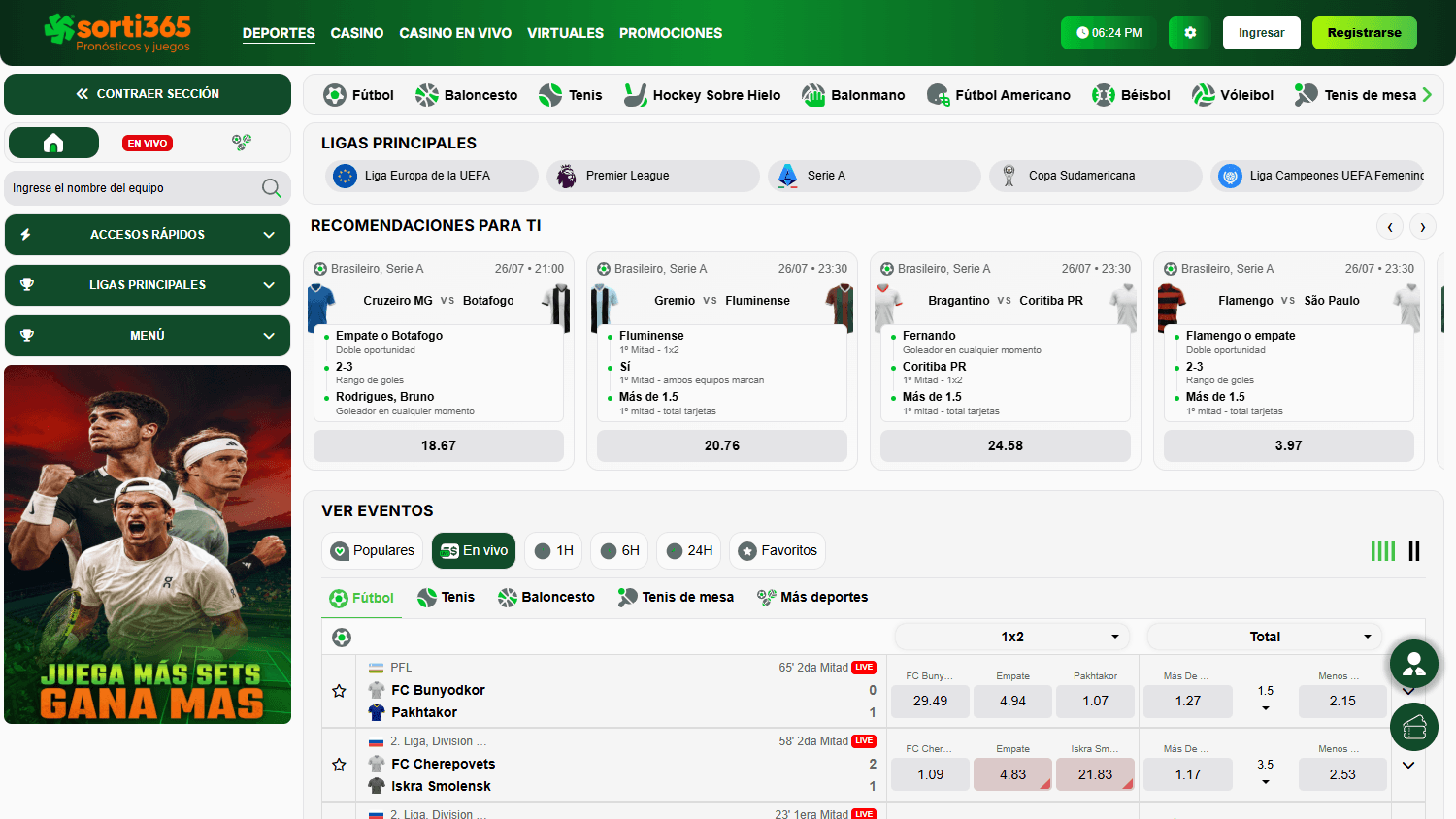Show next recommendations arrow
Screen dimensions: 1456x819
[1423, 226]
